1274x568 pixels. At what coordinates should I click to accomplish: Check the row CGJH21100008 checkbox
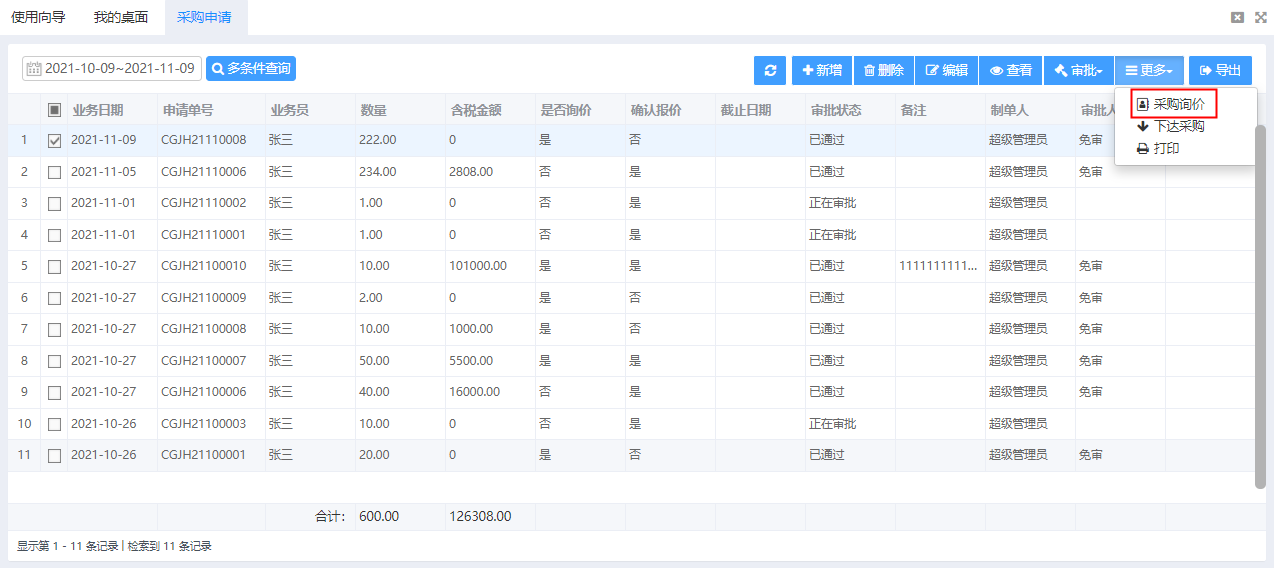pyautogui.click(x=55, y=330)
